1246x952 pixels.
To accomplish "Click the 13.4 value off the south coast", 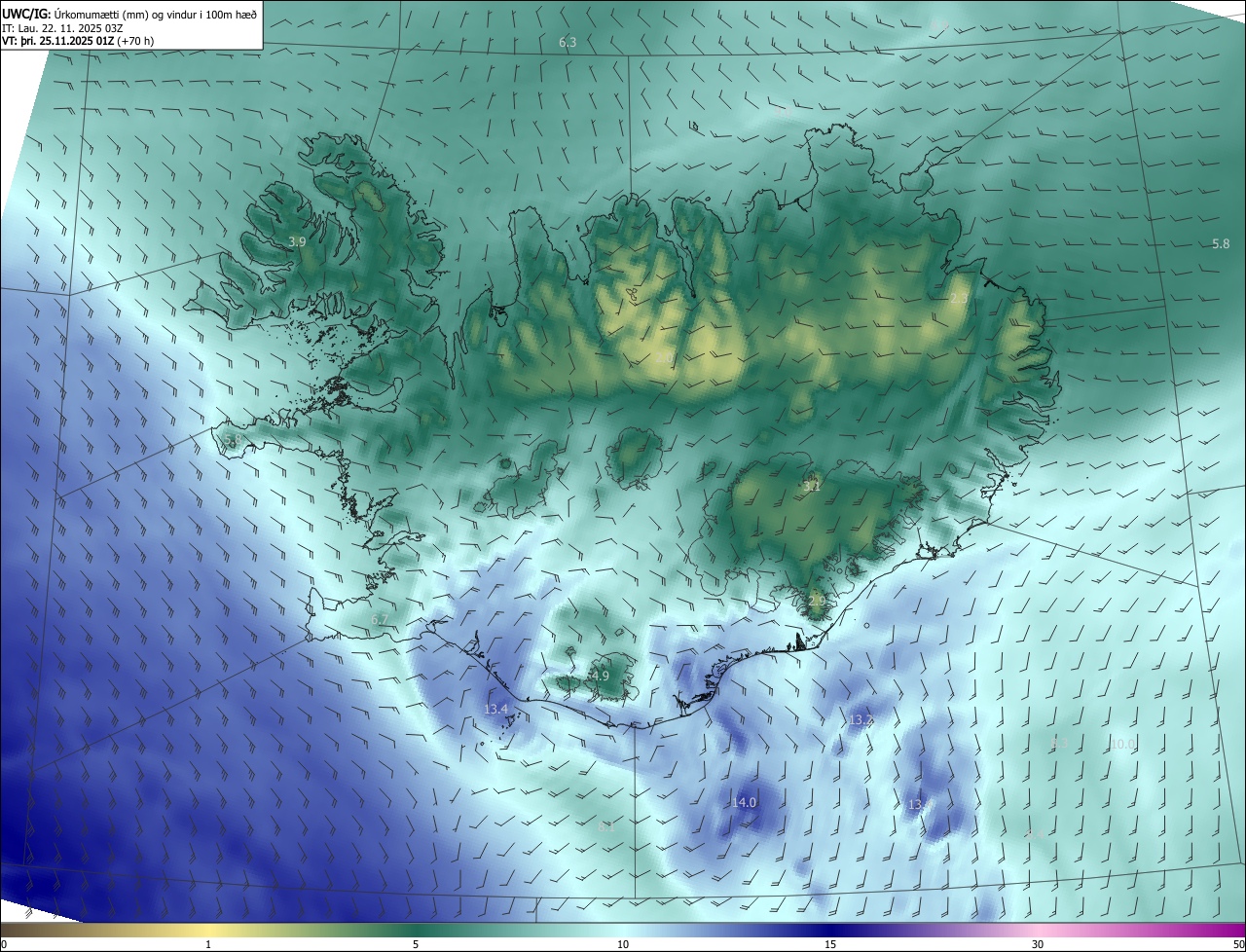I will coord(495,709).
